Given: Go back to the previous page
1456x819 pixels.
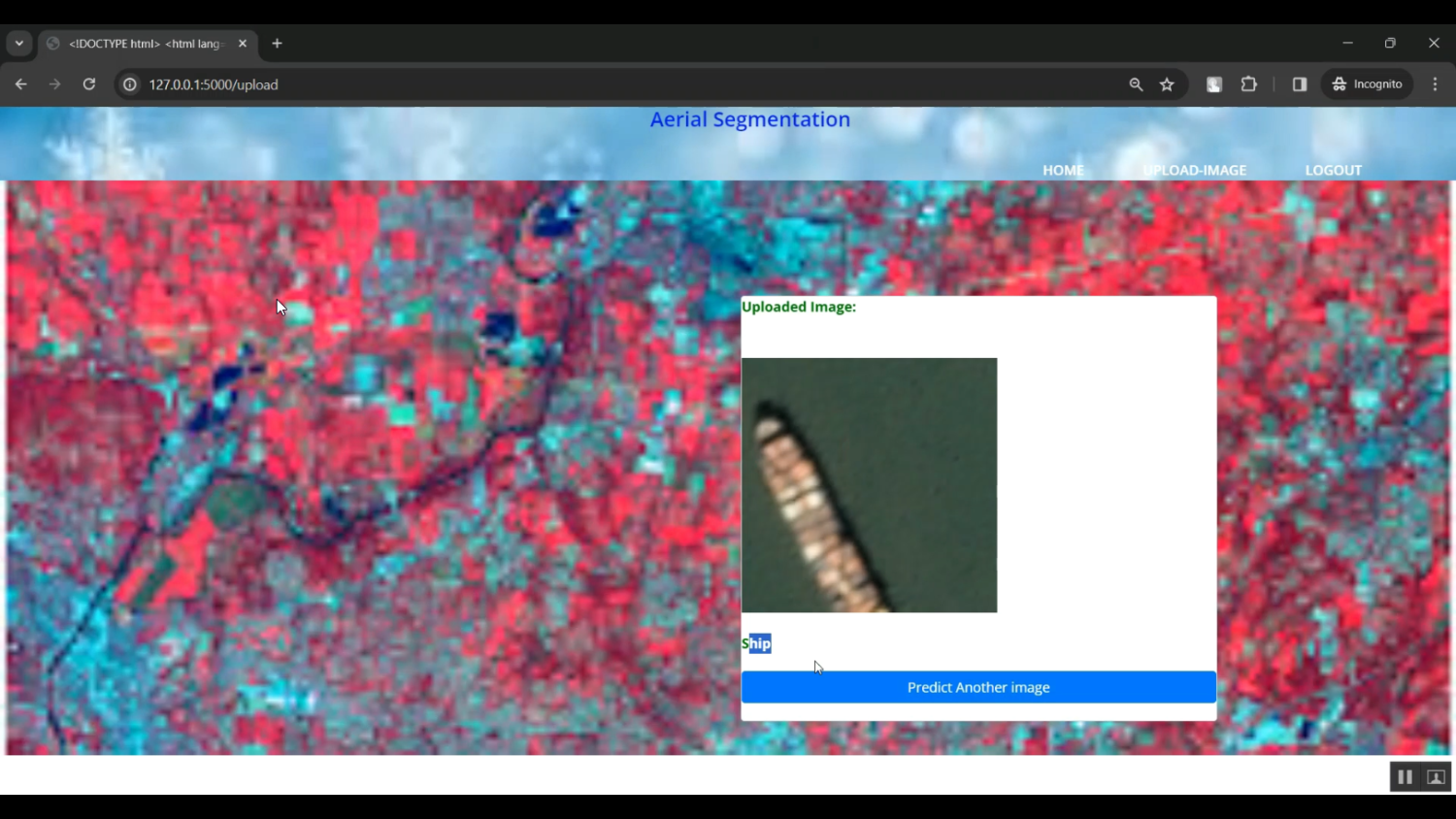Looking at the screenshot, I should 21,84.
